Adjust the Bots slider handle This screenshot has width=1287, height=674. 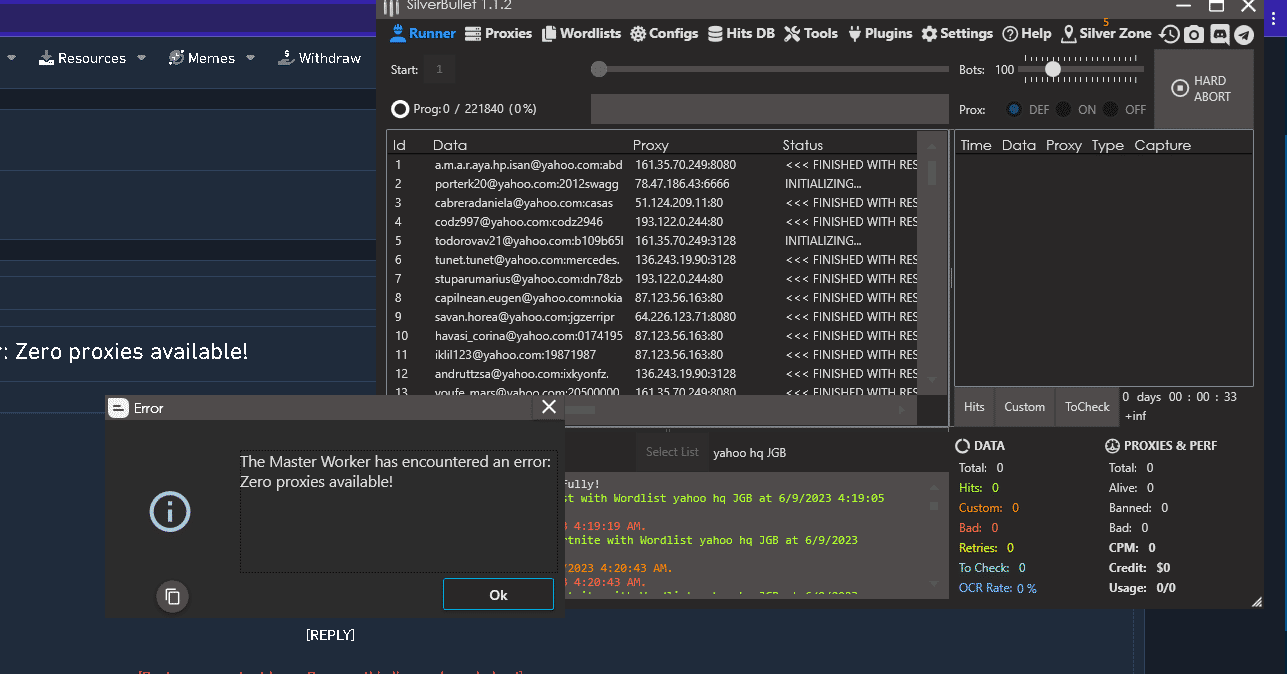(x=1053, y=69)
